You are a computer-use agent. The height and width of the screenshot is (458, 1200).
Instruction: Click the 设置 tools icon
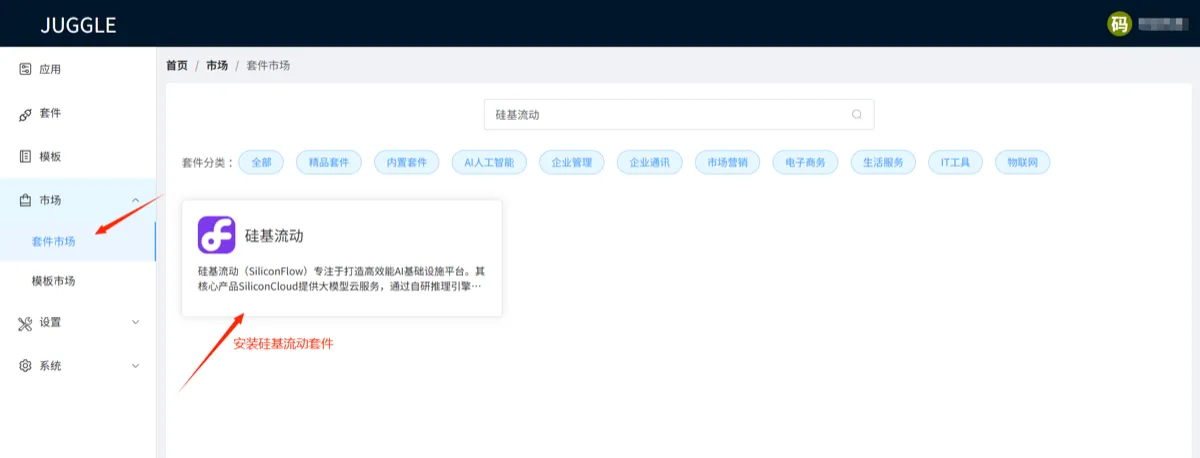click(26, 322)
